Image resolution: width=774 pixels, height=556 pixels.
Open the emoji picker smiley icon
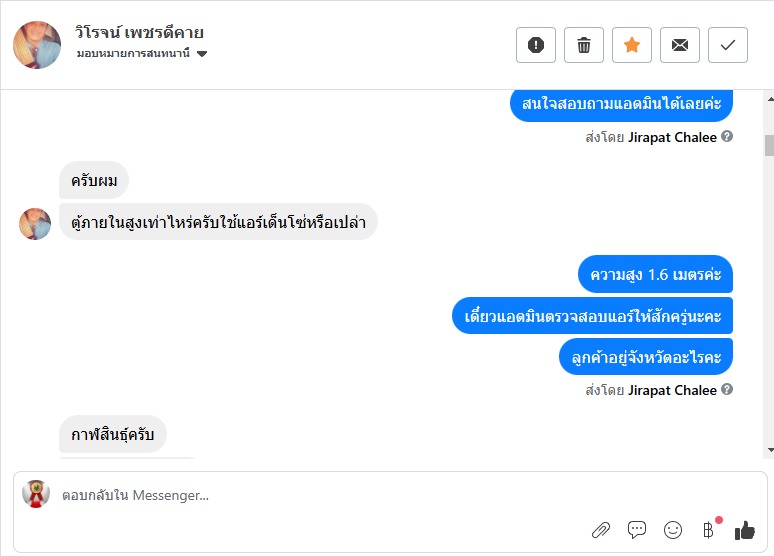pos(673,530)
